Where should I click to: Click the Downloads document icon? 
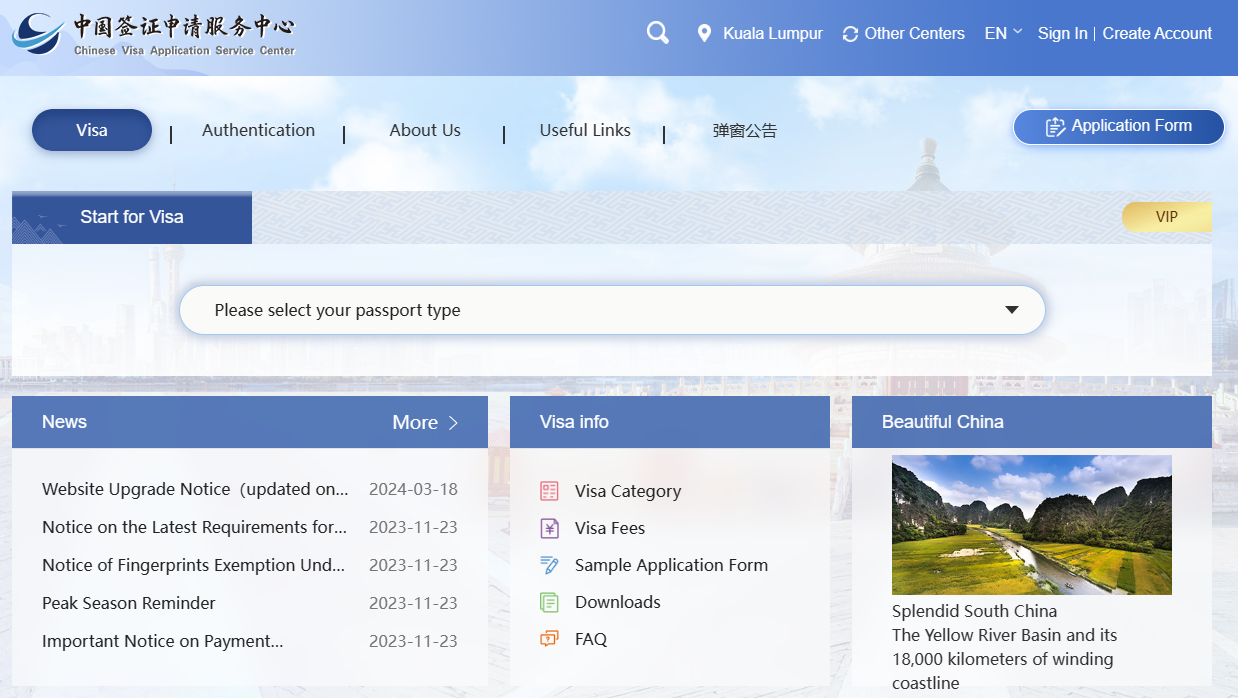pyautogui.click(x=549, y=602)
